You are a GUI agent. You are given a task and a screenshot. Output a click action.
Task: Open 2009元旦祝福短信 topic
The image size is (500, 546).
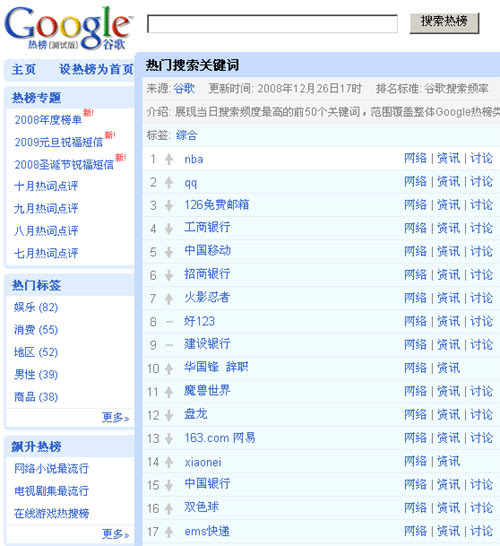59,142
